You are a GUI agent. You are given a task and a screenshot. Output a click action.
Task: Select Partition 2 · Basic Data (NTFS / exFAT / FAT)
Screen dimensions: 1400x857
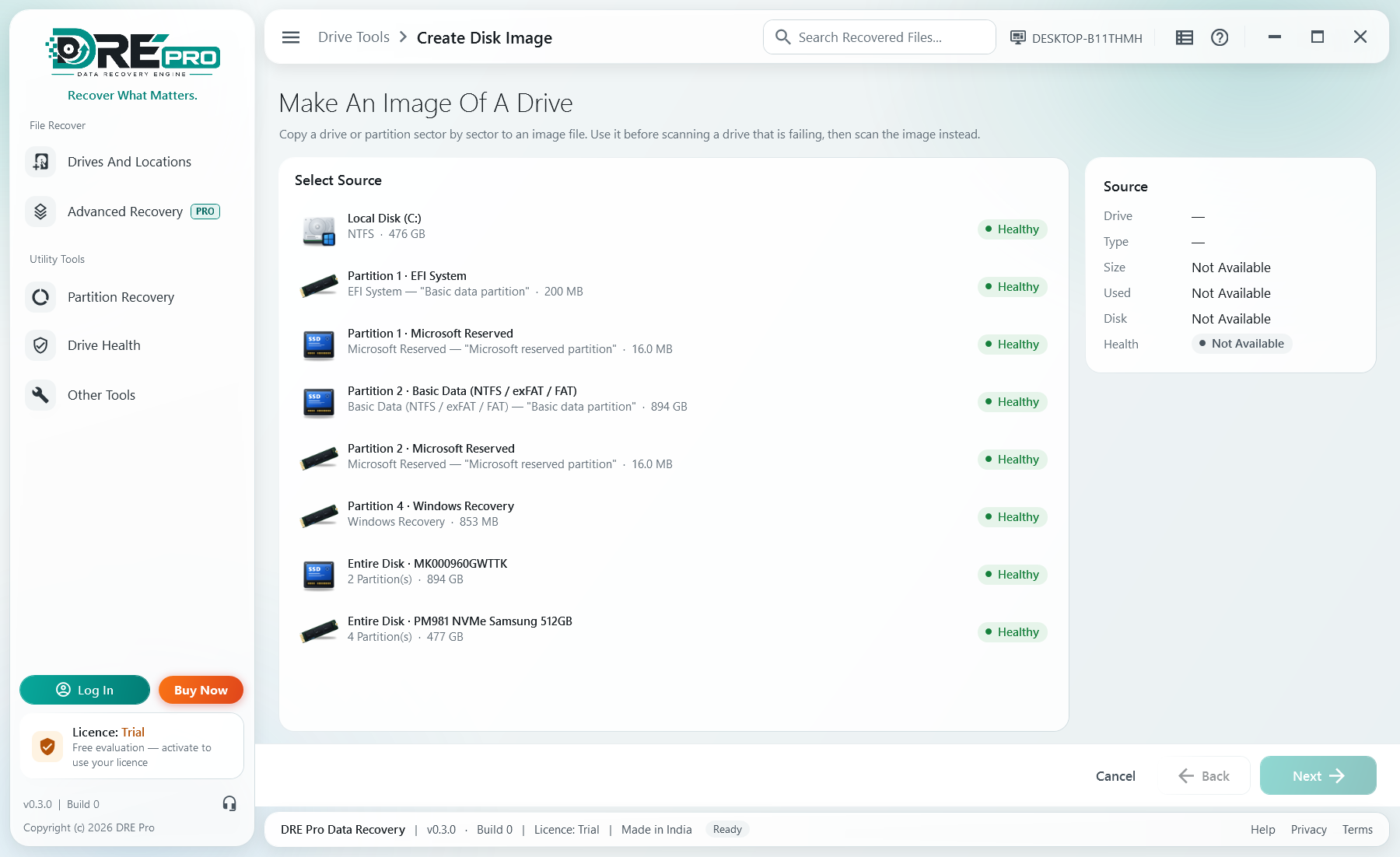[x=674, y=402]
